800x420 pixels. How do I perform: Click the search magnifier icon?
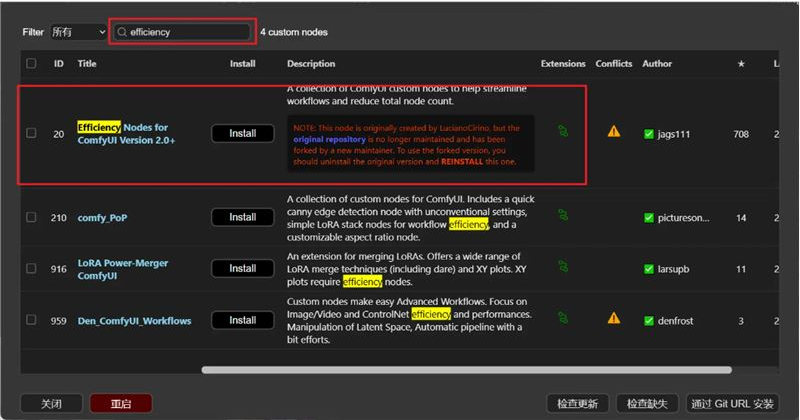point(122,32)
